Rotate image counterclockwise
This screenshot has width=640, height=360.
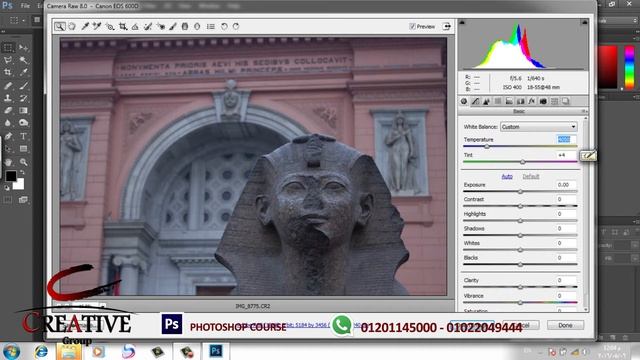point(224,27)
